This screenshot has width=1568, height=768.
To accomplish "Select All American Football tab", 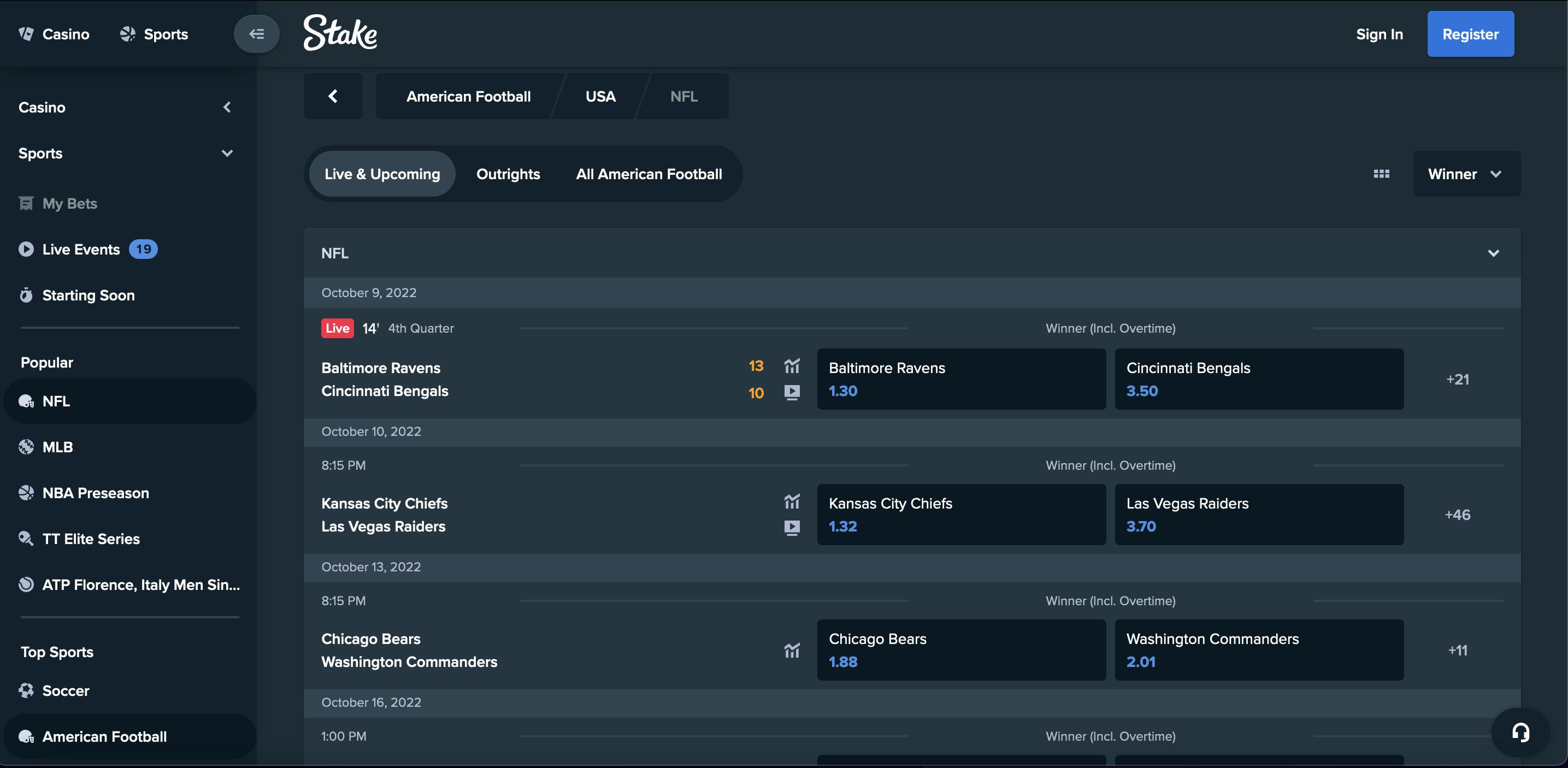I will coord(649,174).
